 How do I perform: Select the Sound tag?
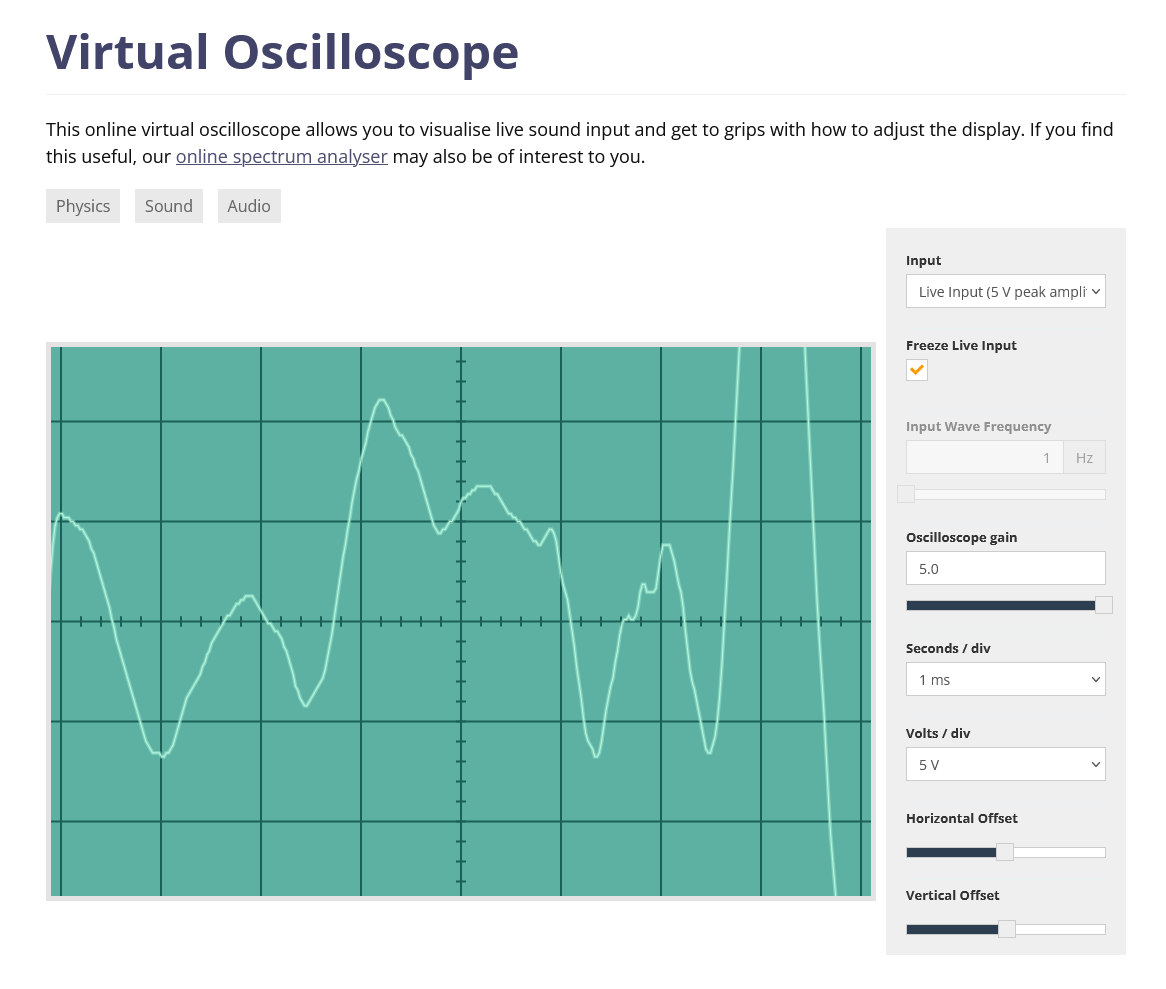tap(168, 206)
